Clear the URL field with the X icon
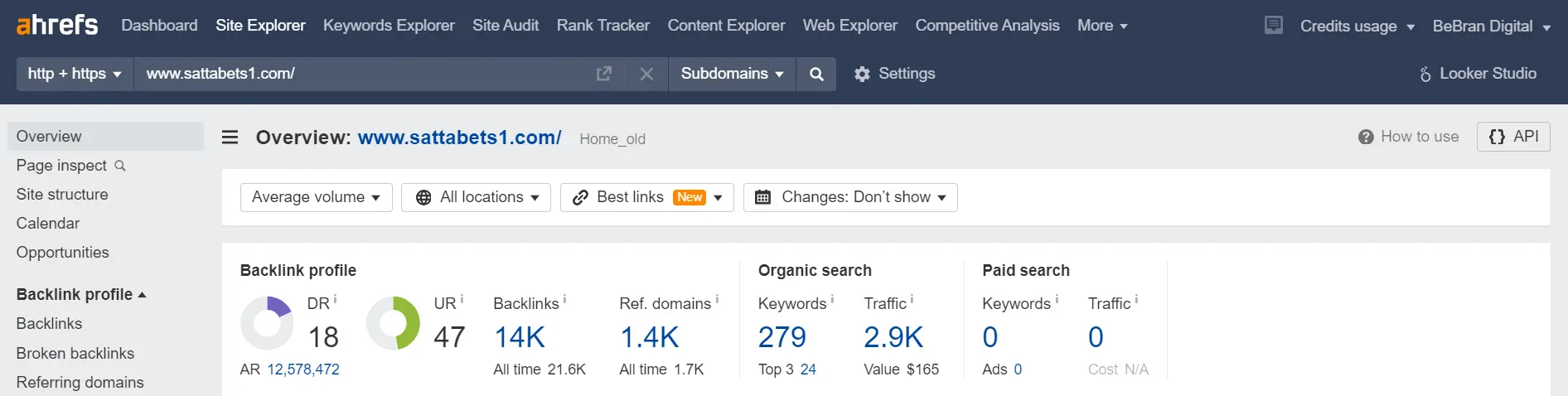 tap(647, 74)
